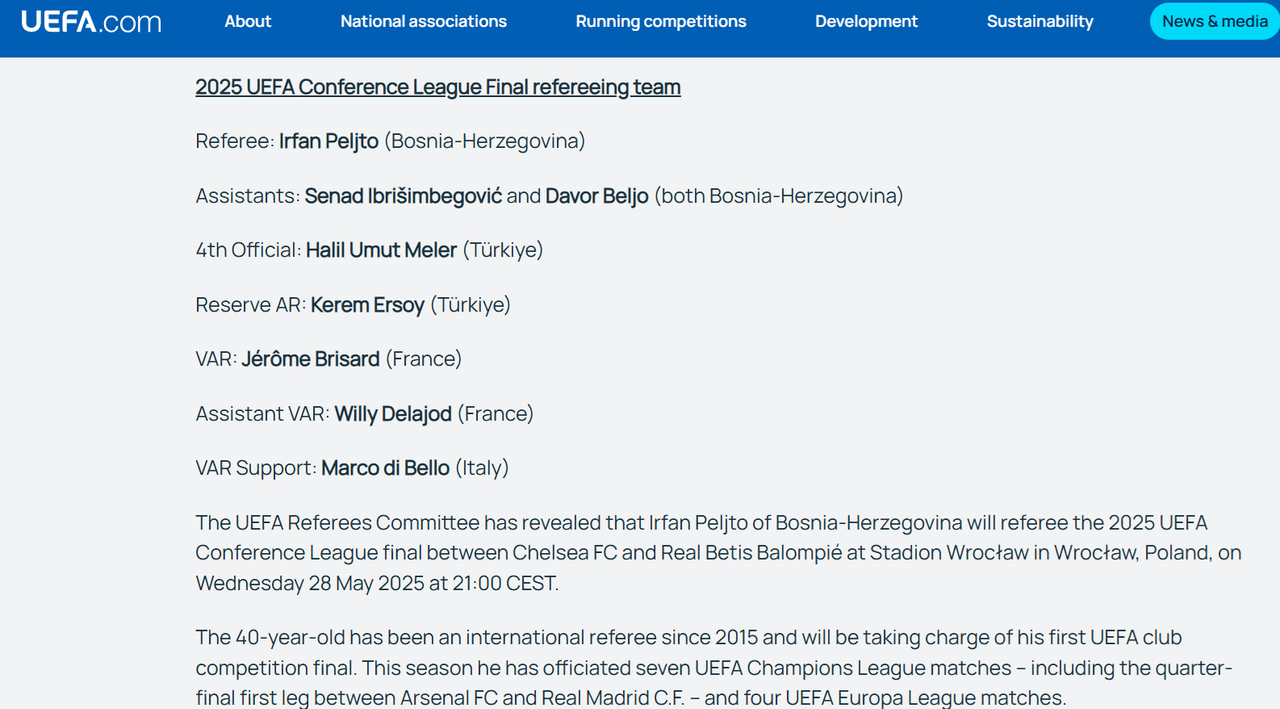Click assistant name Davor Beljo

[x=597, y=196]
